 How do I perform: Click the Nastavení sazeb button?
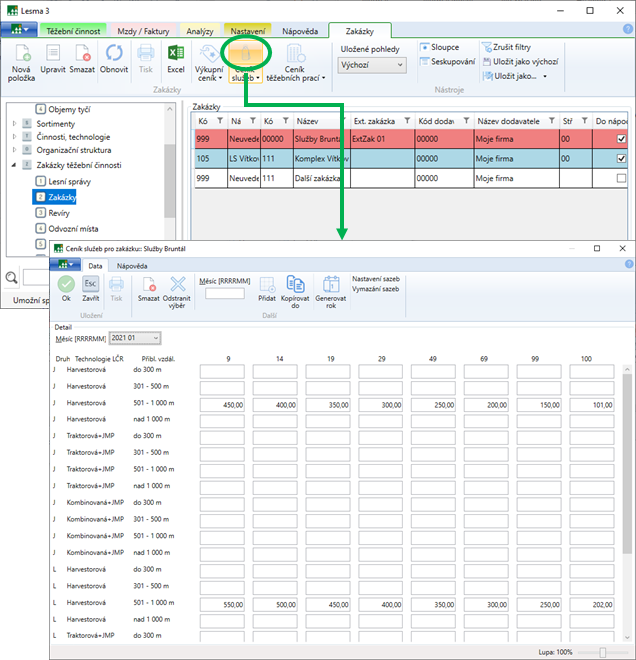click(x=375, y=278)
